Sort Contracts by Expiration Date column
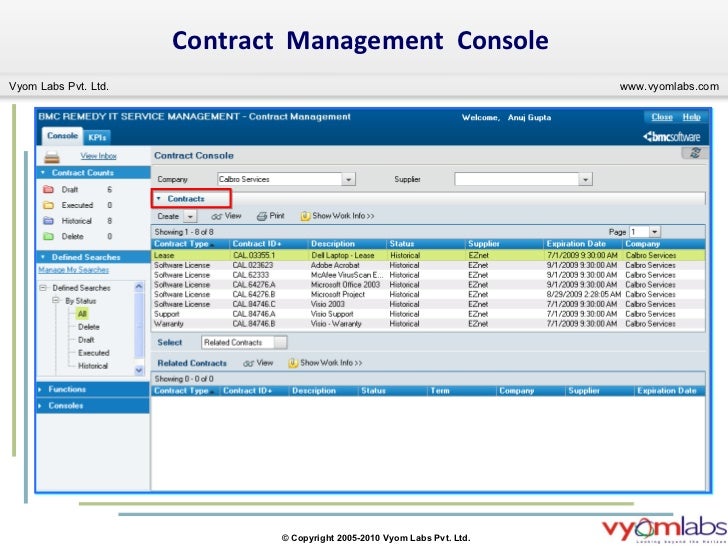 [582, 244]
